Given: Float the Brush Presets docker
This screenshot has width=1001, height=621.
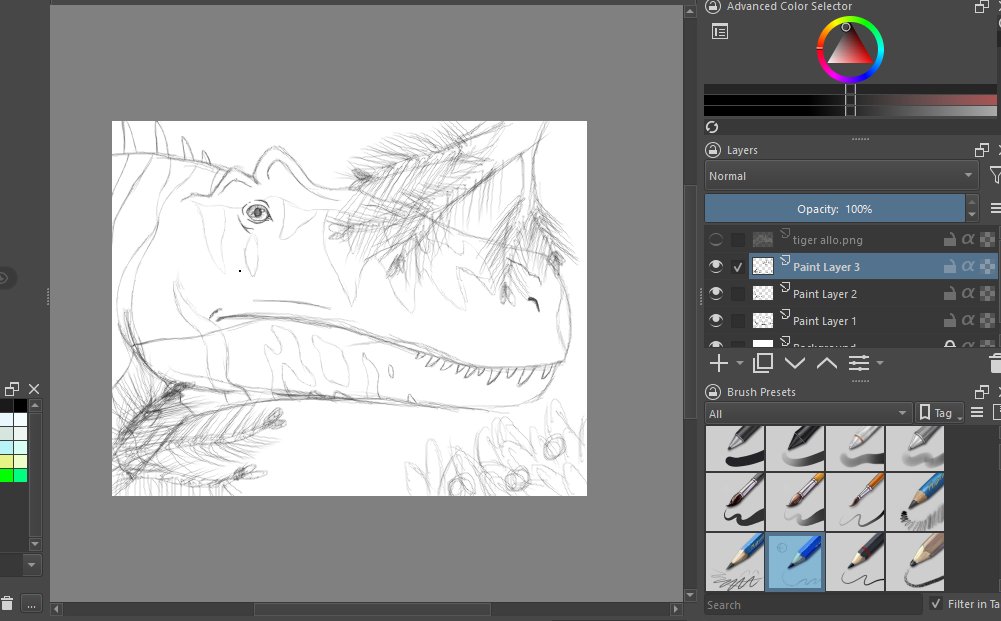Looking at the screenshot, I should 982,392.
